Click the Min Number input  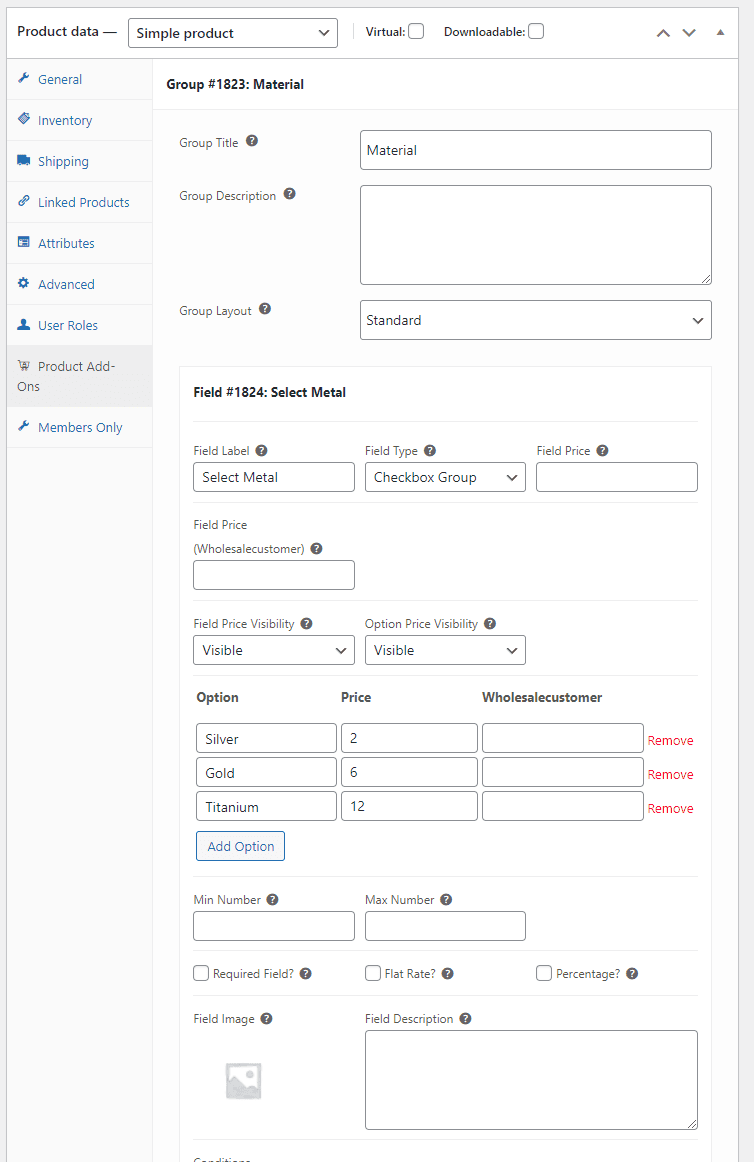[x=274, y=926]
